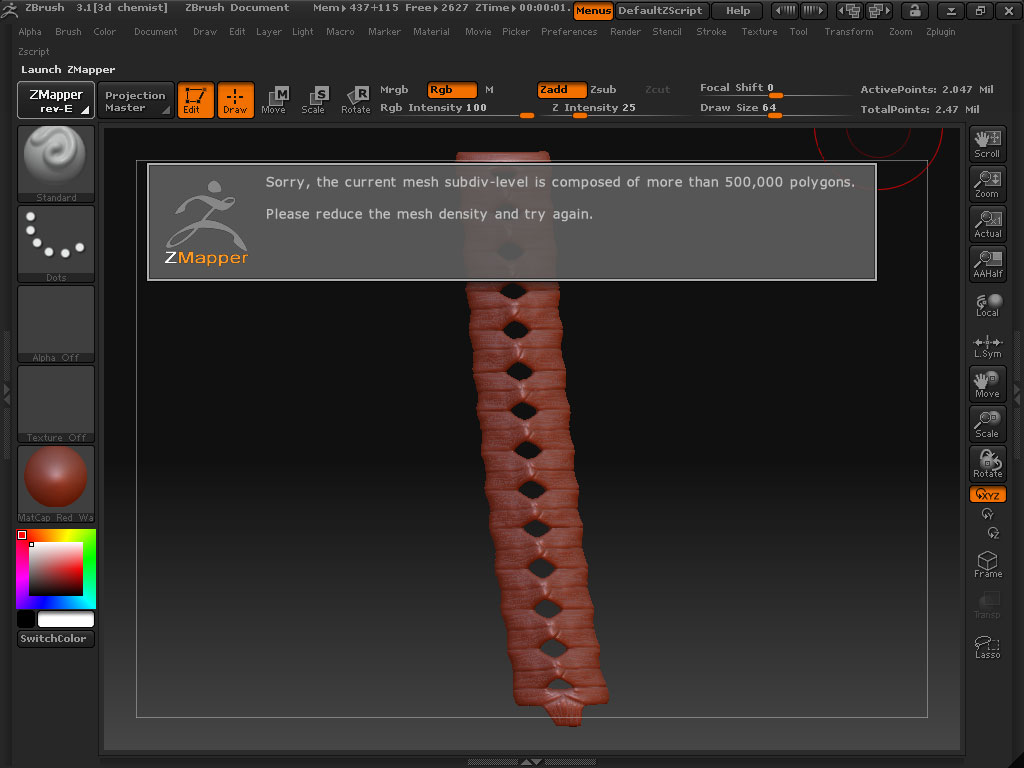This screenshot has width=1024, height=768.
Task: Open the Document menu
Action: (155, 31)
